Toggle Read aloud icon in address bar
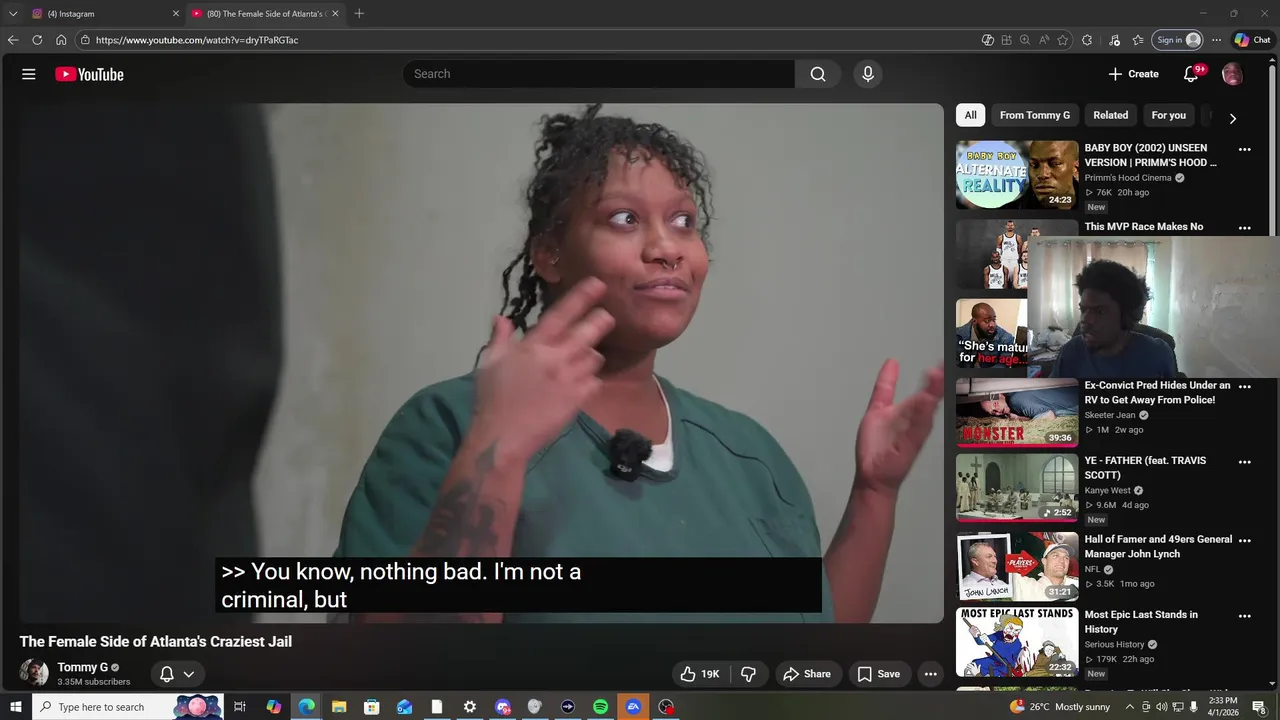 1044,40
